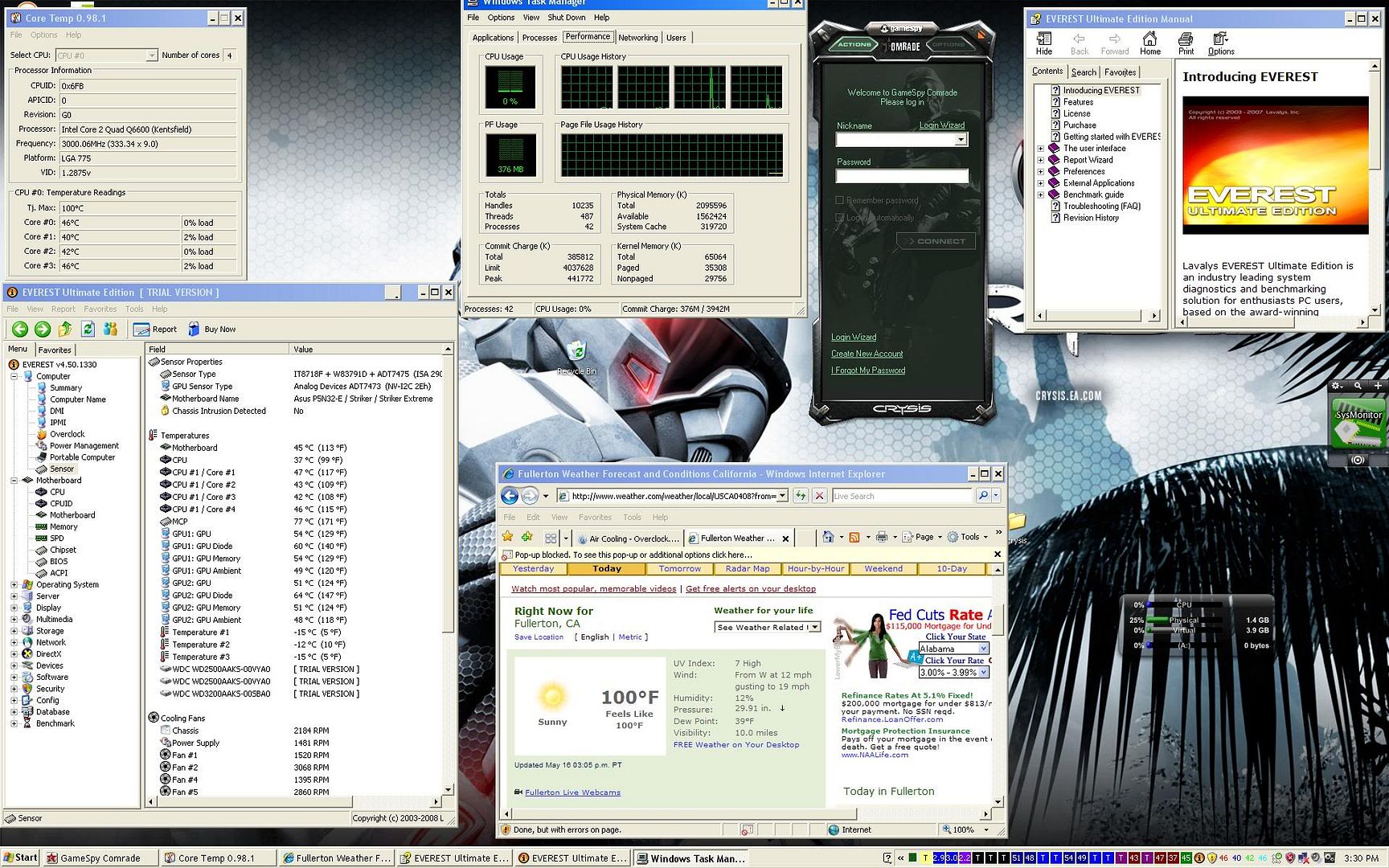Open the EVEREST Report wizard

pos(155,329)
